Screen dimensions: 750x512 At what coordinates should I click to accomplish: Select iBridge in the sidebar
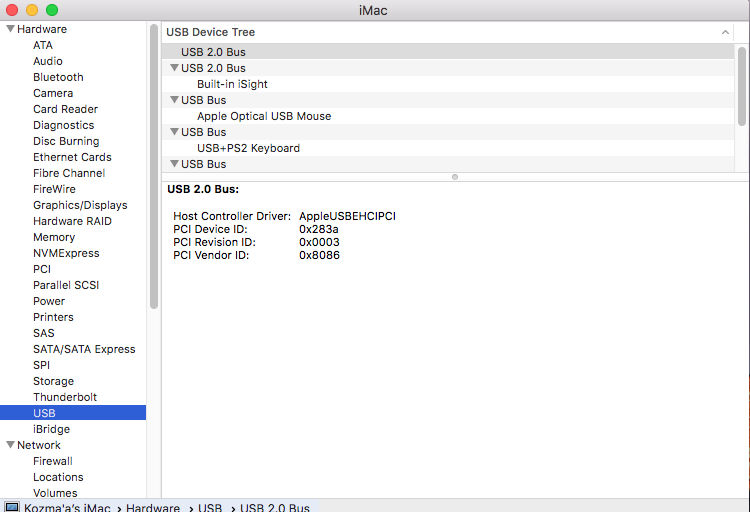pyautogui.click(x=52, y=429)
